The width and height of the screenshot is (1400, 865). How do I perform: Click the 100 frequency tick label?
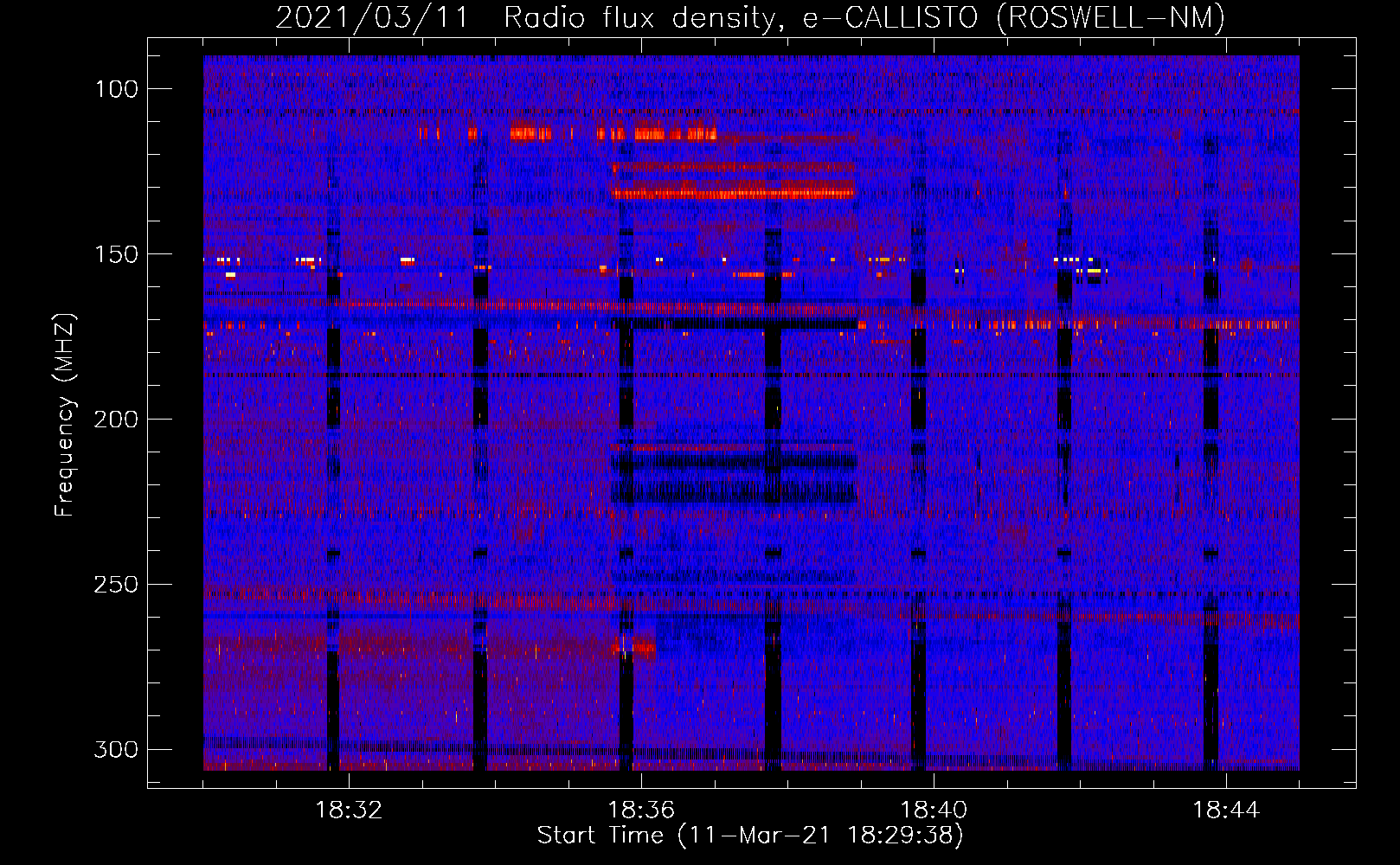pos(115,89)
